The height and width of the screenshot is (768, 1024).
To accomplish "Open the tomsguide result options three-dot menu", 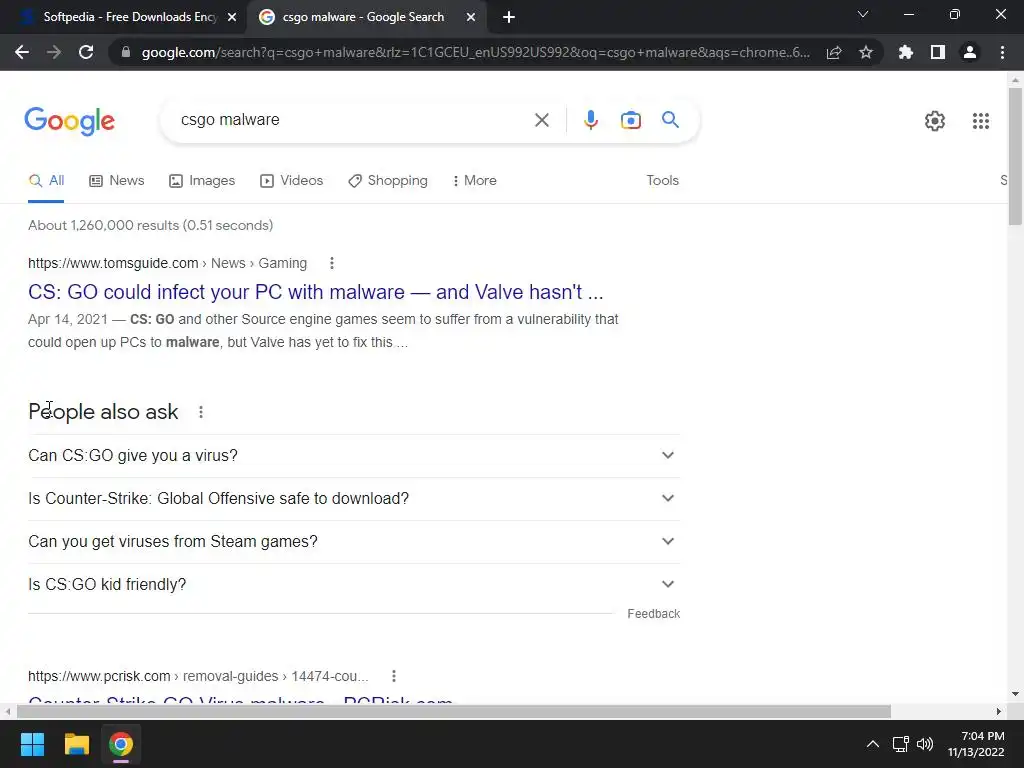I will point(332,263).
